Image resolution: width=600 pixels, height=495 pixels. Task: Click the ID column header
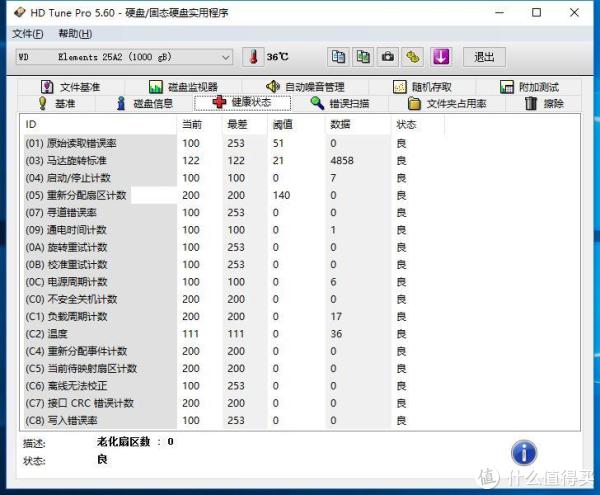[x=99, y=124]
